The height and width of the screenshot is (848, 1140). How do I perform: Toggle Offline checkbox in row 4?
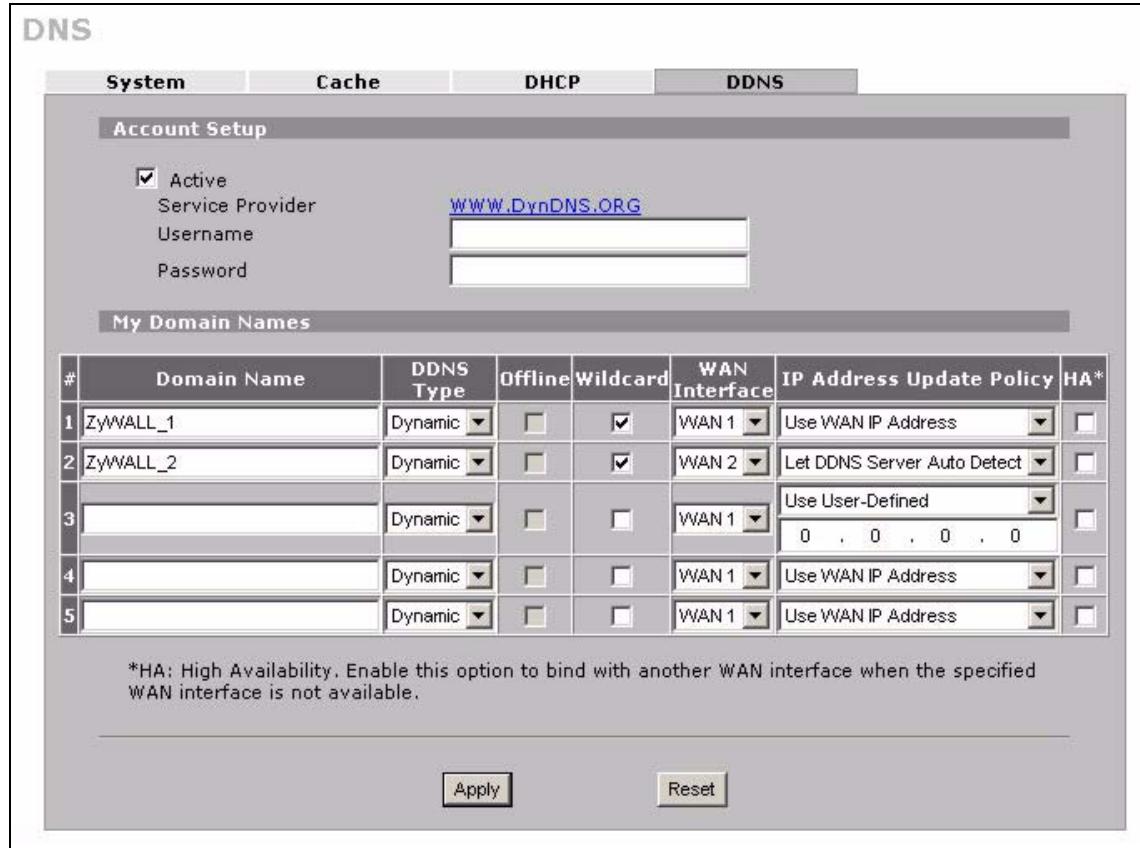pos(534,576)
